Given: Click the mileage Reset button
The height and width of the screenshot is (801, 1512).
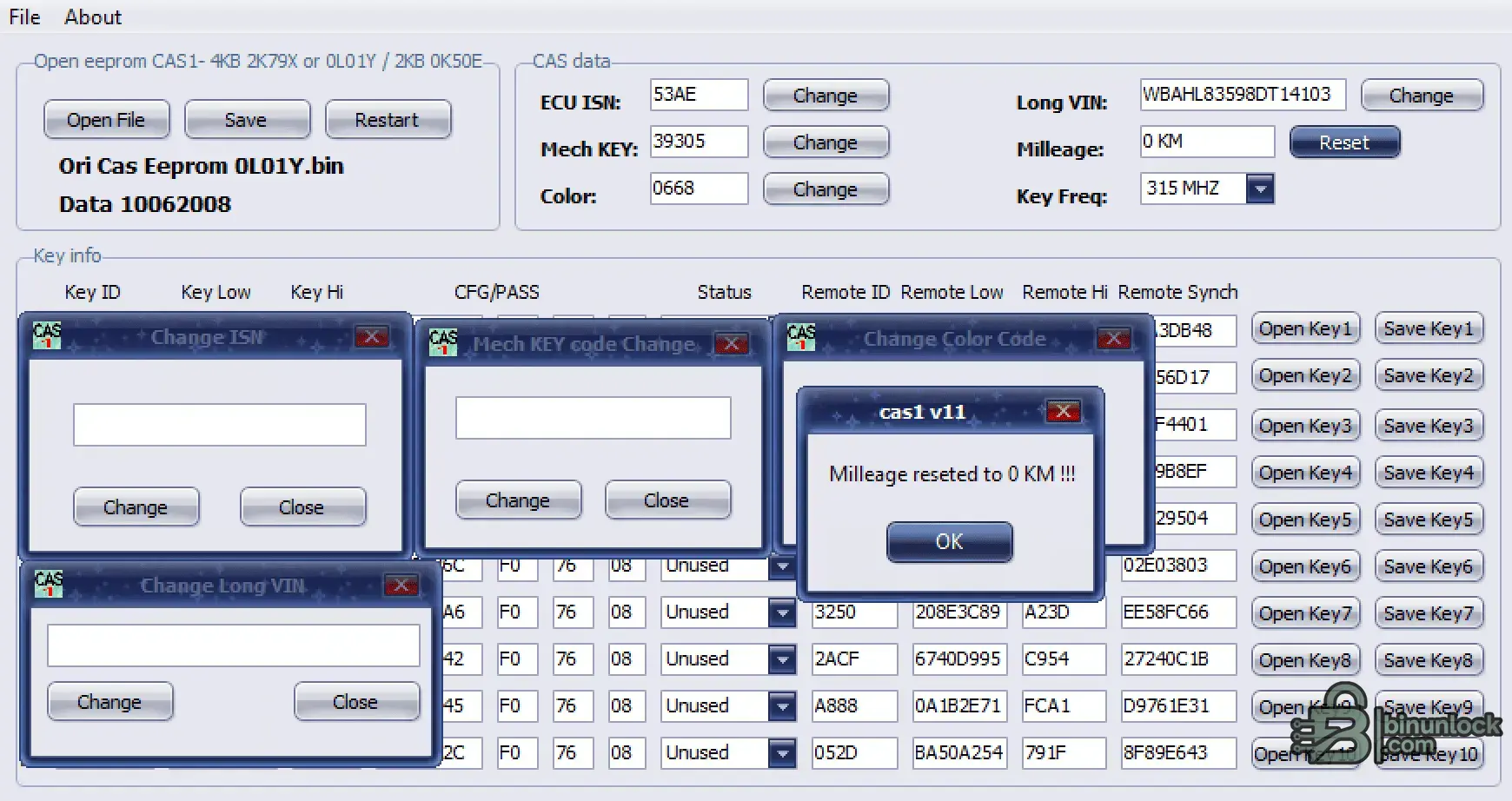Looking at the screenshot, I should click(1343, 142).
